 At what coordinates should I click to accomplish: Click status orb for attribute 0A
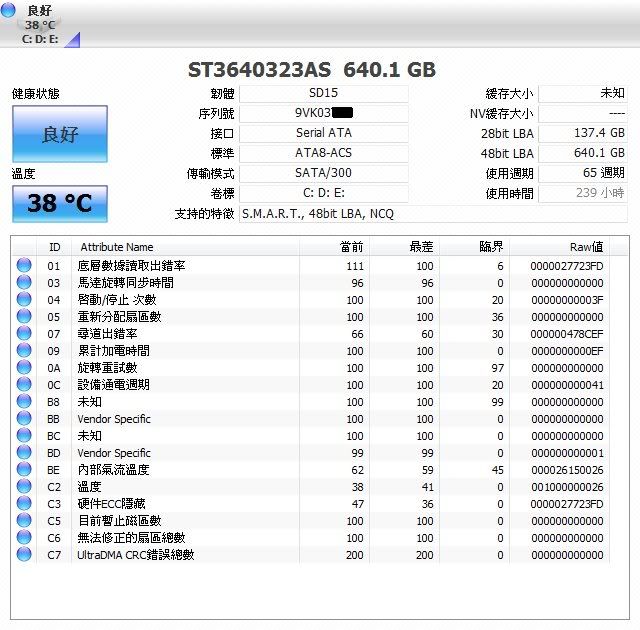point(24,367)
